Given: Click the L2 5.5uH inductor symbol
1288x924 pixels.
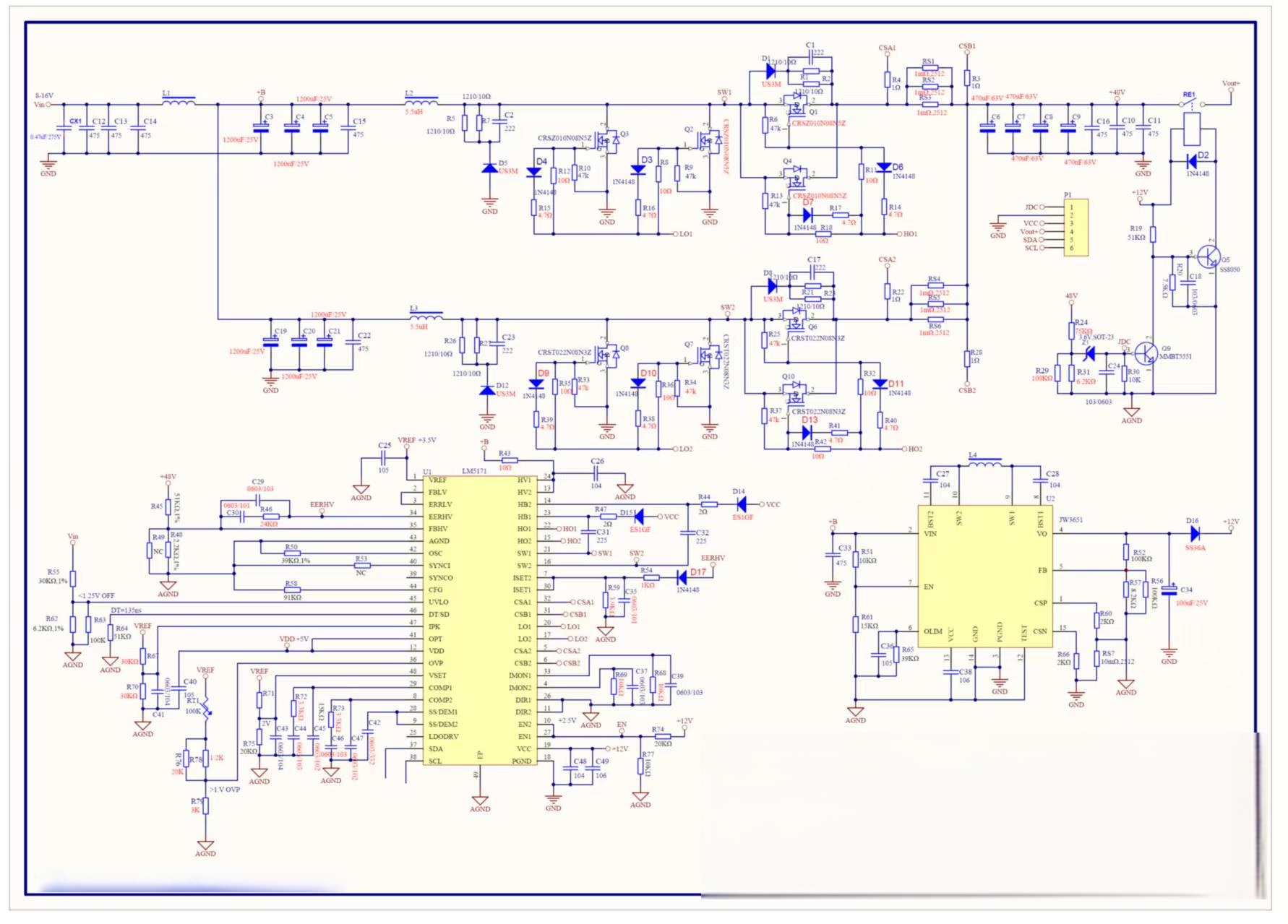Looking at the screenshot, I should [x=421, y=101].
